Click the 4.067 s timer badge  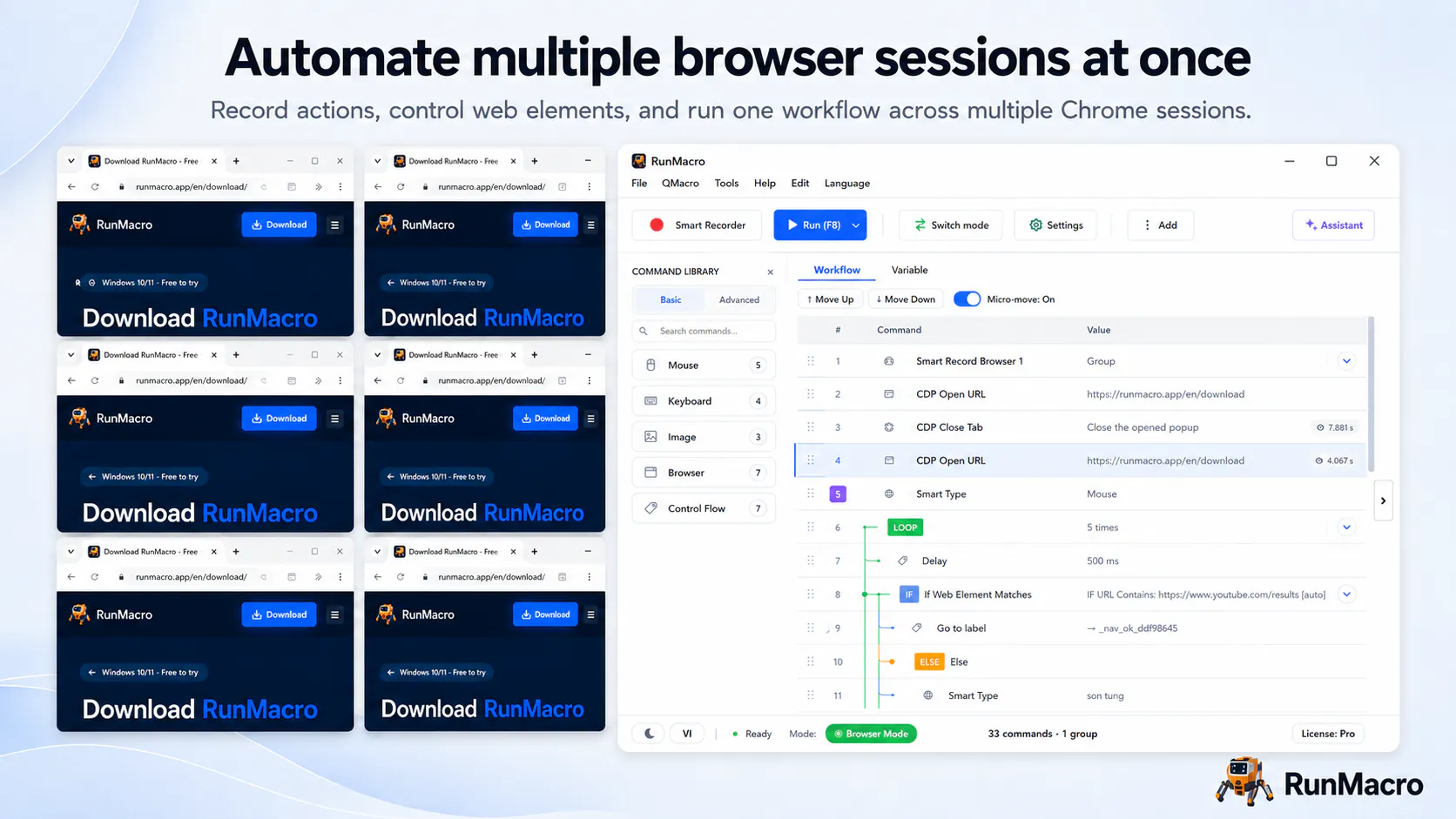(1335, 460)
